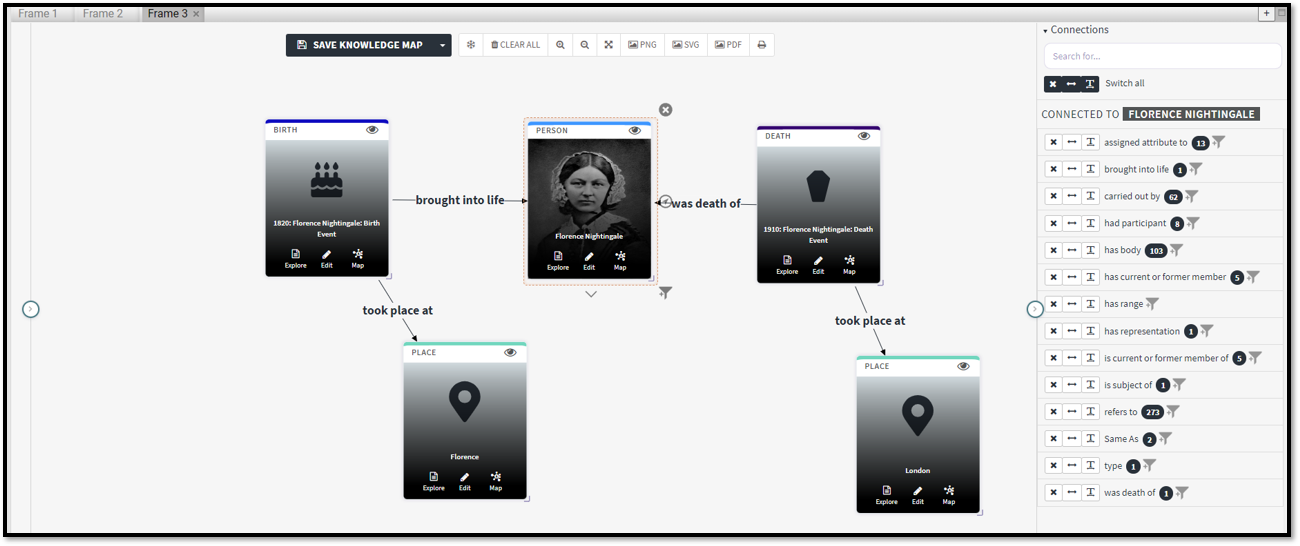The width and height of the screenshot is (1300, 546).
Task: Remove the 'carried out by' connection row
Action: point(1053,197)
